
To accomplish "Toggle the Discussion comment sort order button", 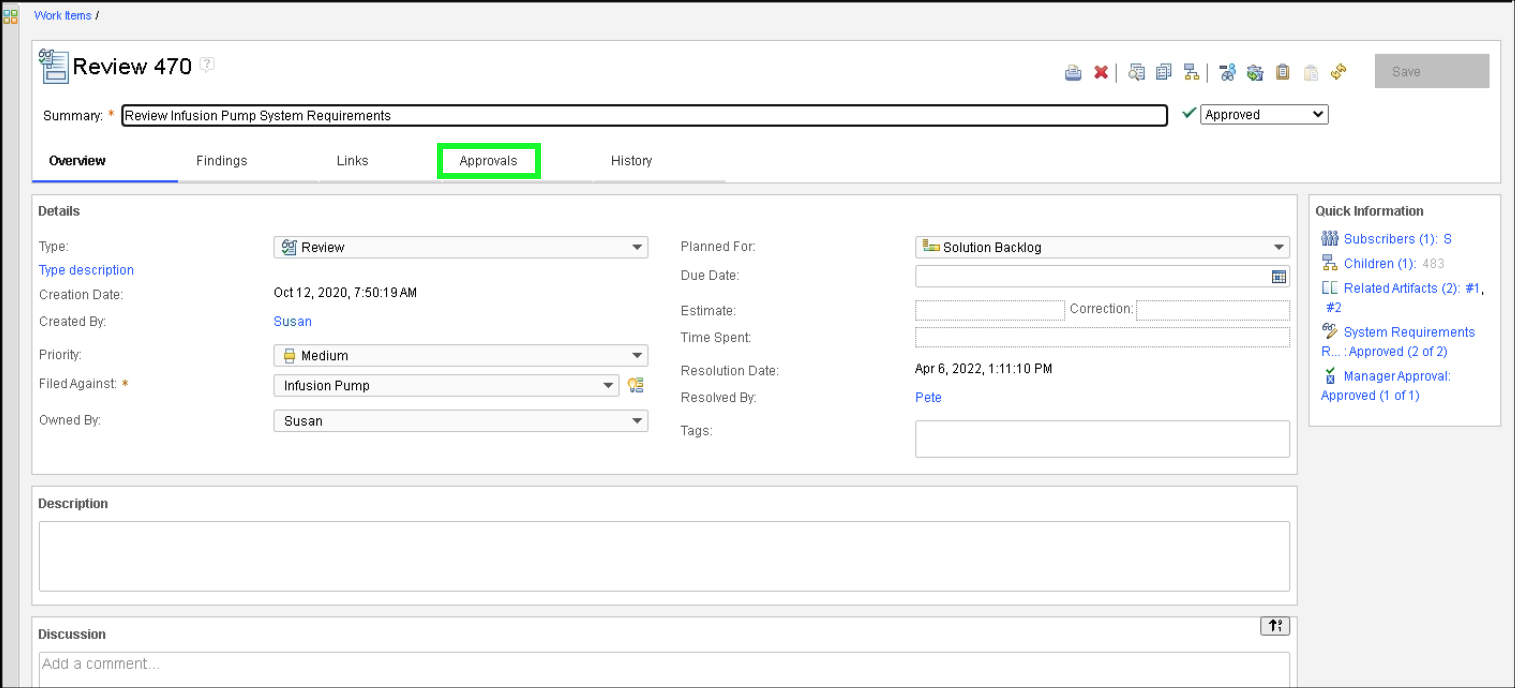I will pyautogui.click(x=1274, y=626).
